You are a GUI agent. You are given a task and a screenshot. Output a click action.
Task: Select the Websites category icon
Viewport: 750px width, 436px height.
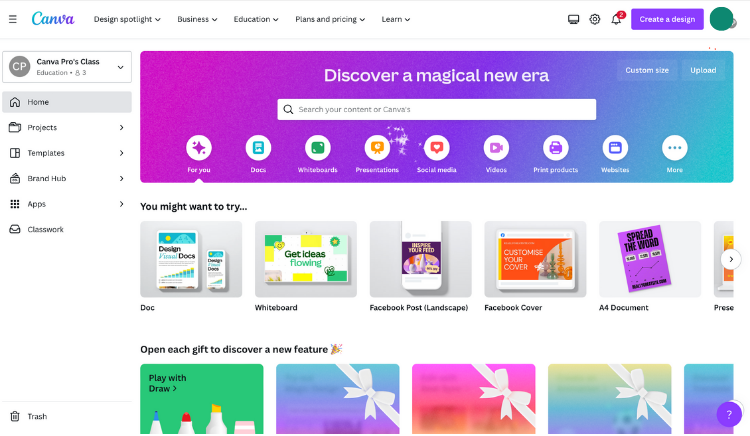coord(615,148)
